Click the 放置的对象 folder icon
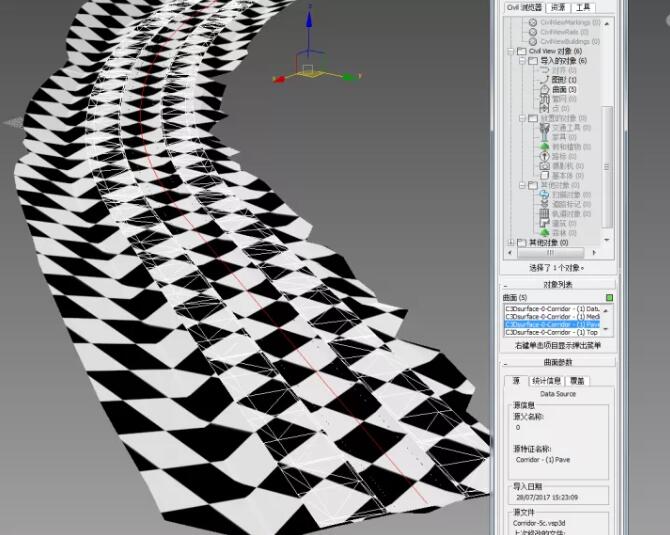Viewport: 670px width, 535px height. click(x=533, y=118)
